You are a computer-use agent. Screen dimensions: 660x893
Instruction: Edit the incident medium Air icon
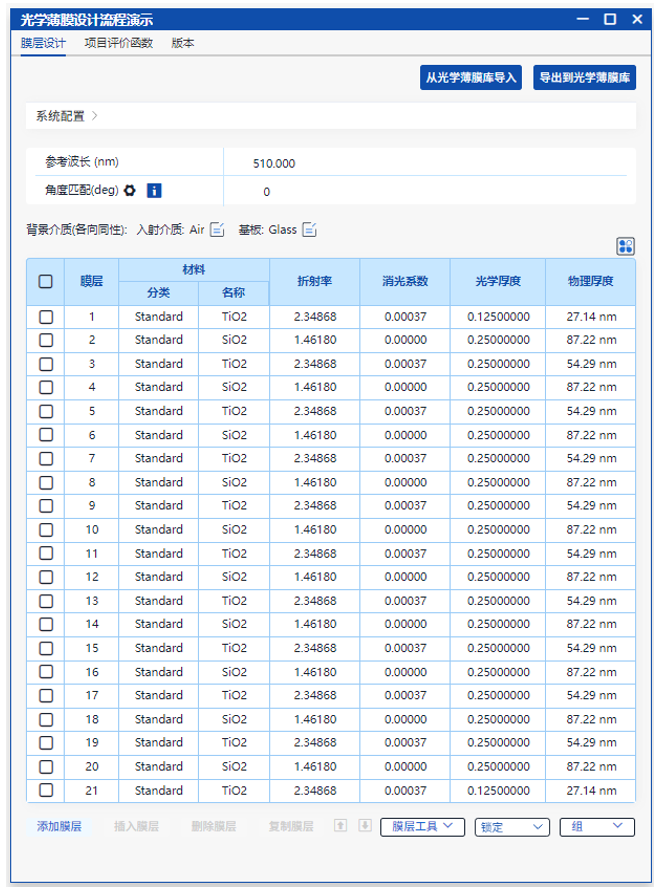218,230
